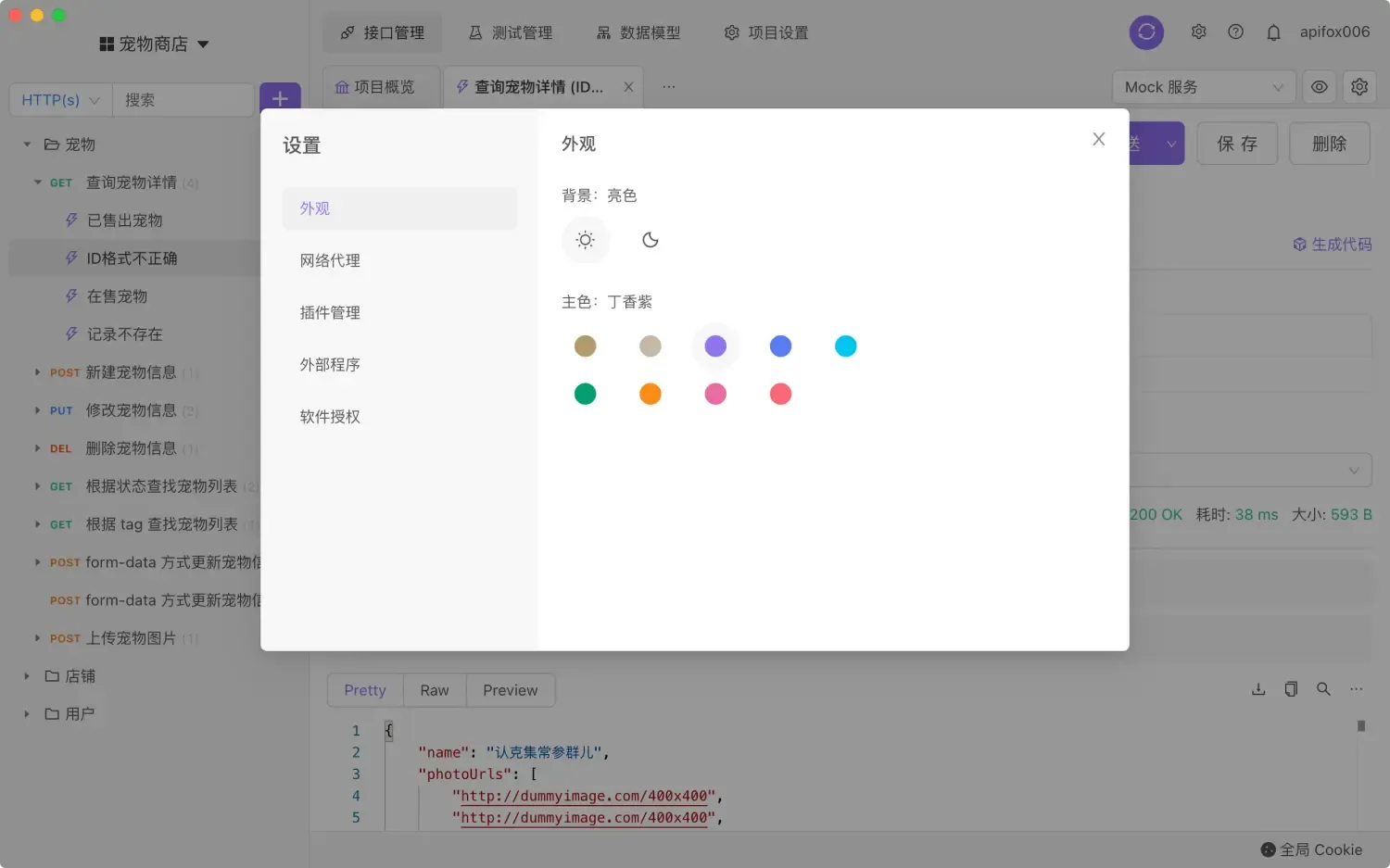Open the response more-options ellipsis

(x=1356, y=689)
